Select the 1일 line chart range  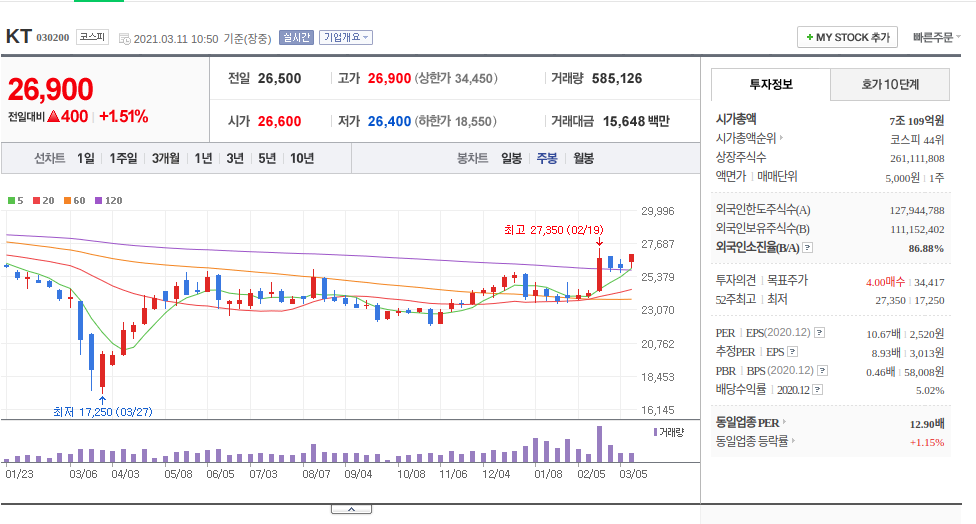coord(86,159)
